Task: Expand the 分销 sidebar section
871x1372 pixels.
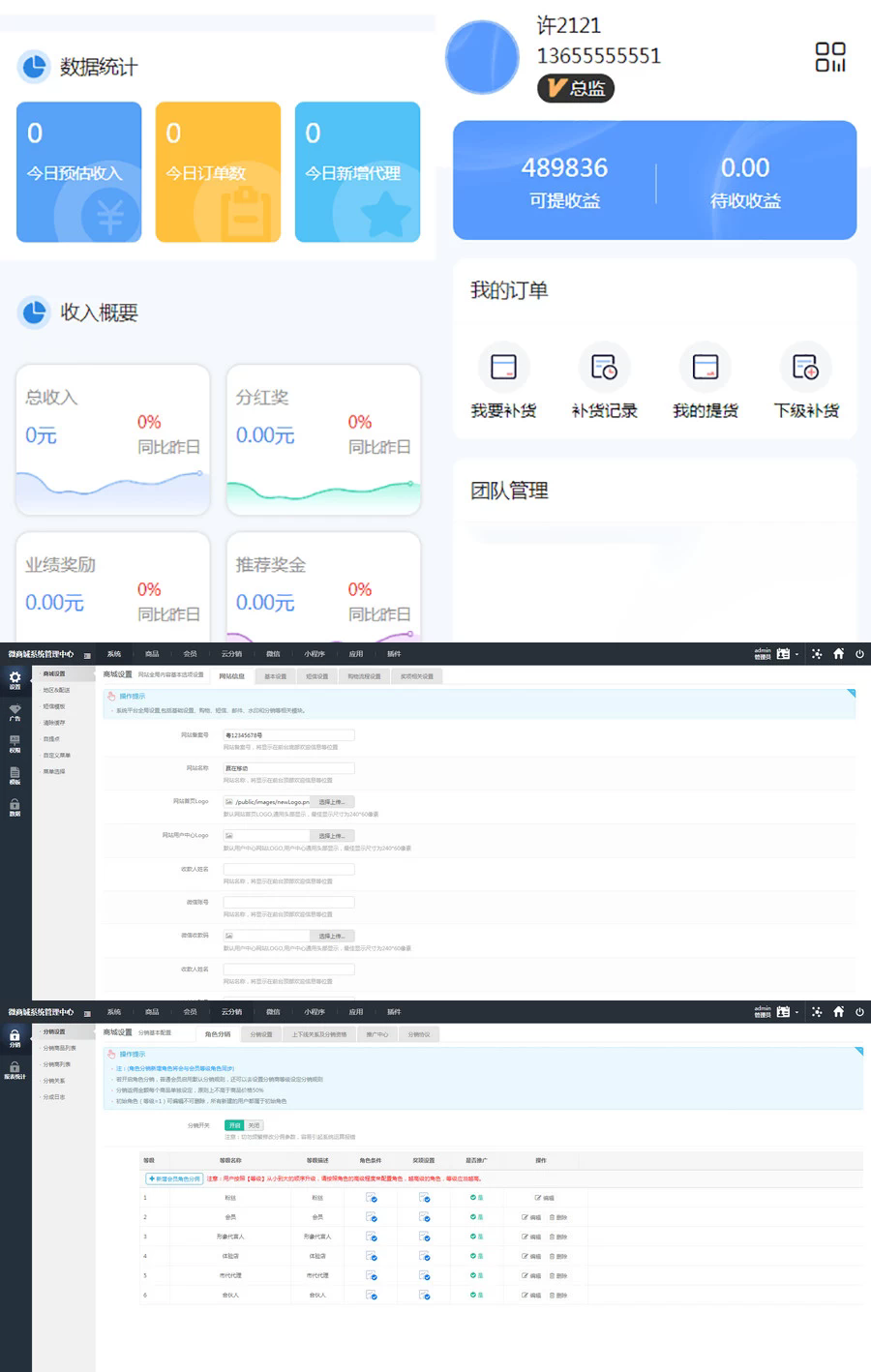Action: pyautogui.click(x=15, y=1037)
